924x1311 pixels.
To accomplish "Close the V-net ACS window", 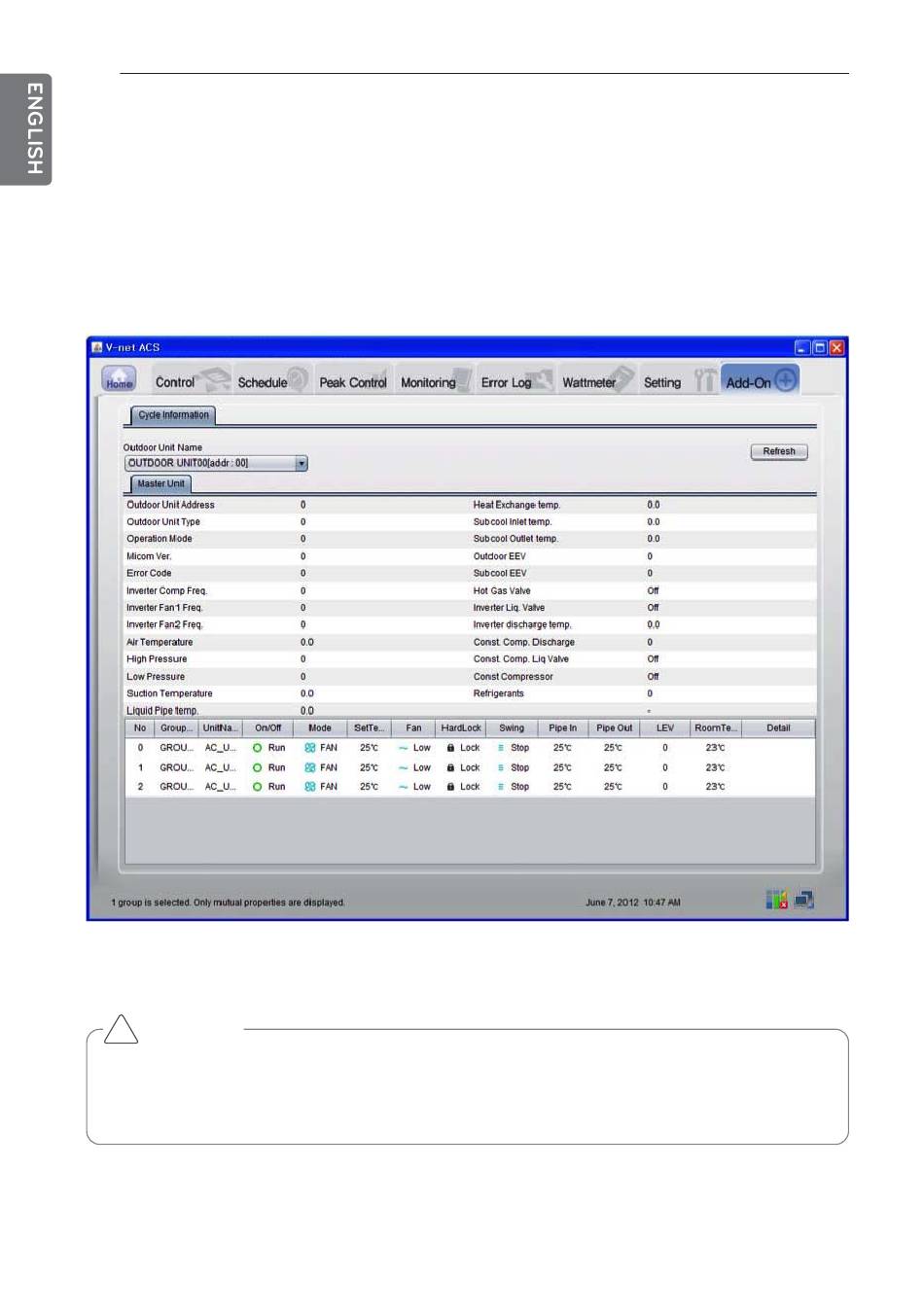I will 837,347.
